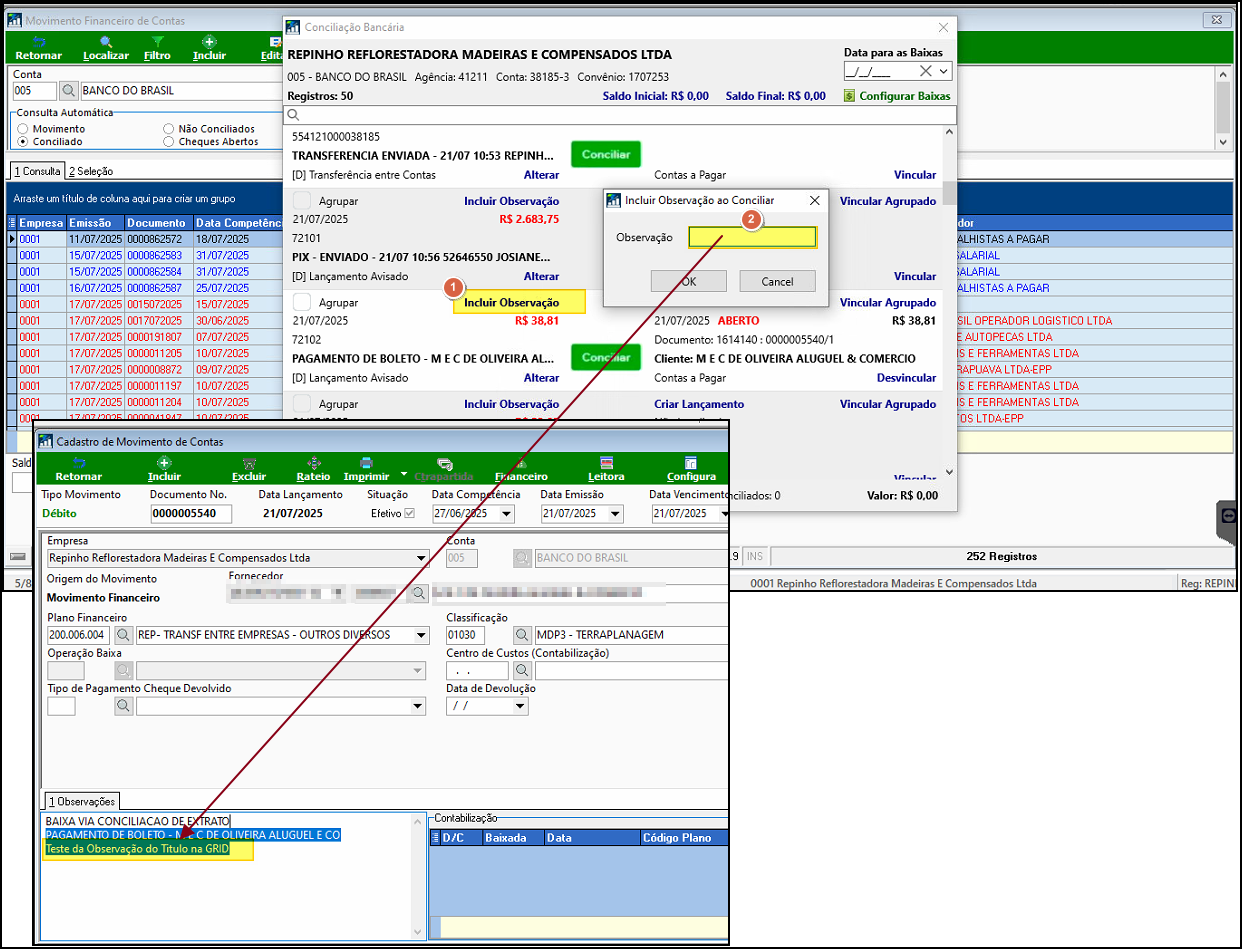Screen dimensions: 1242x949
Task: Open Leitora in Cadastro toolbar
Action: click(x=606, y=470)
